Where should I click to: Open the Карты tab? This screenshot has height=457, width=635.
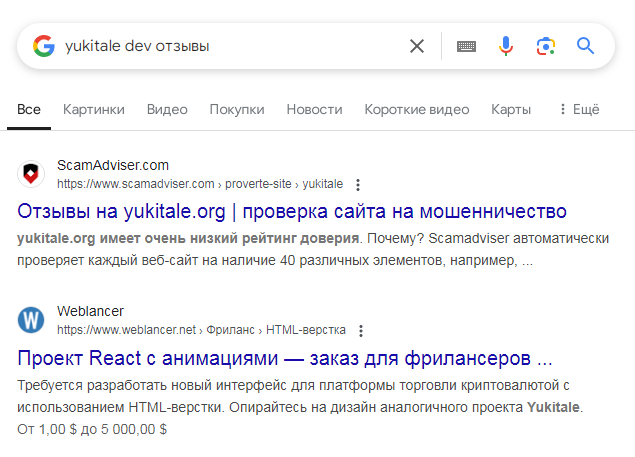tap(511, 109)
